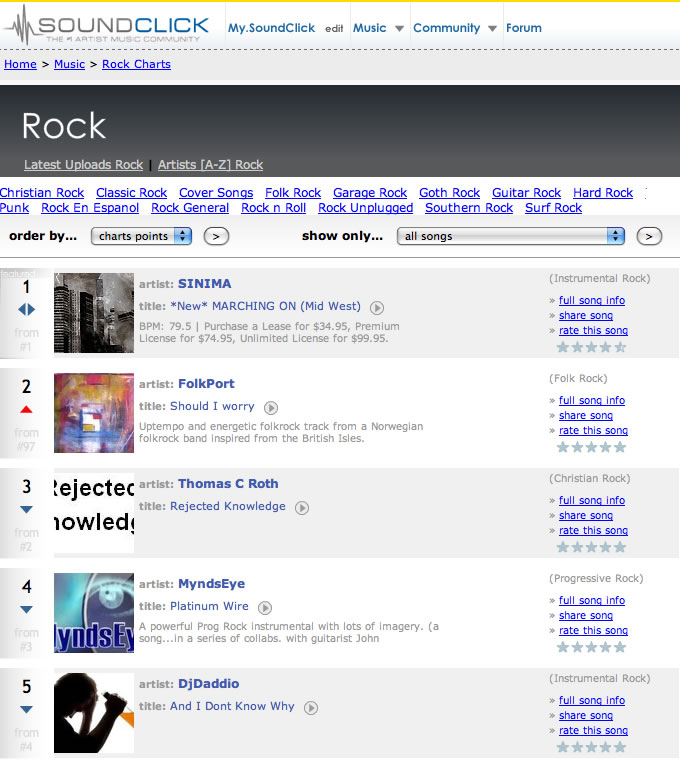Select Classic Rock subgenre
Image resolution: width=680 pixels, height=768 pixels.
(x=131, y=193)
